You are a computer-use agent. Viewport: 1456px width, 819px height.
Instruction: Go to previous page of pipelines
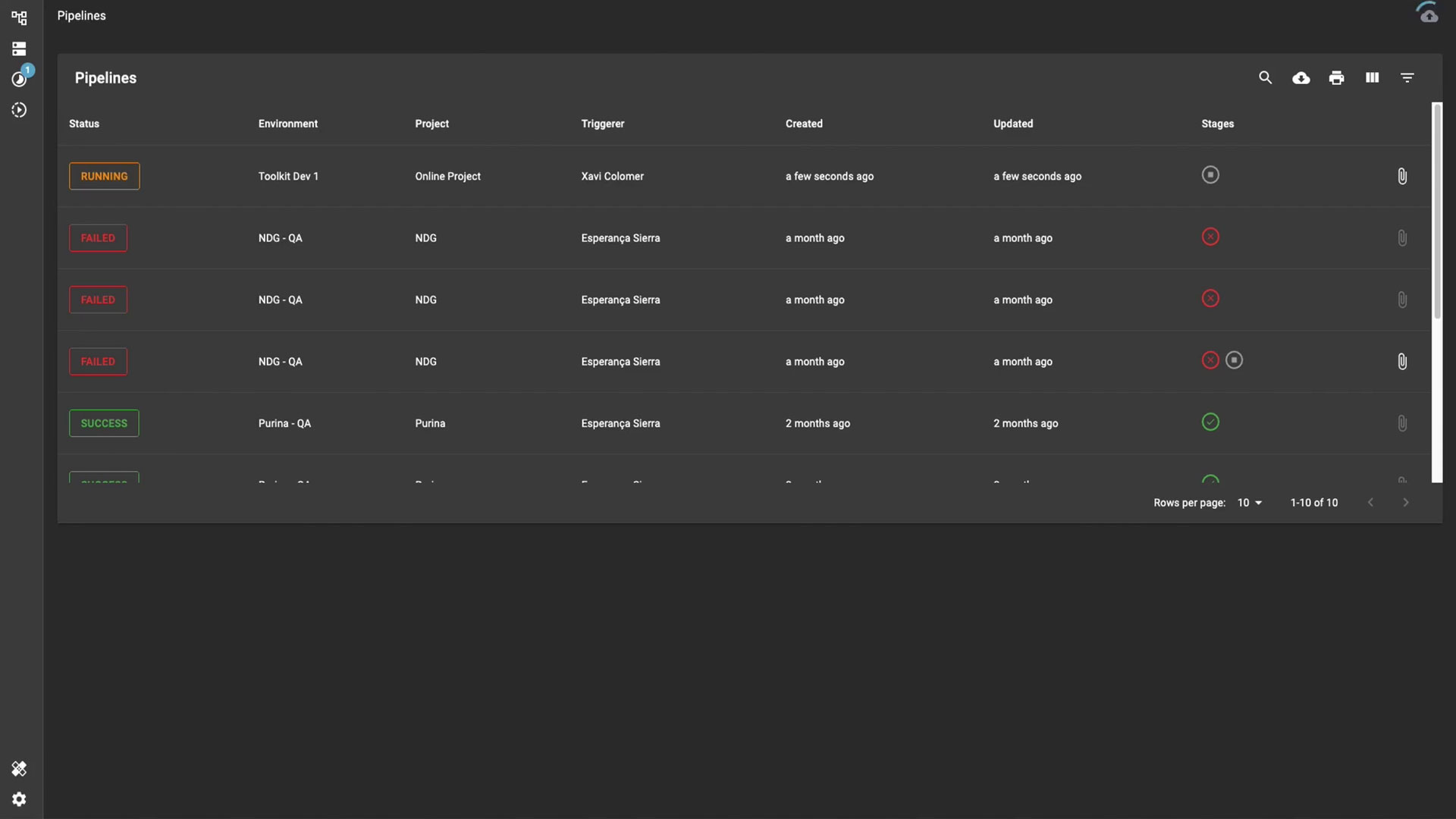tap(1370, 503)
